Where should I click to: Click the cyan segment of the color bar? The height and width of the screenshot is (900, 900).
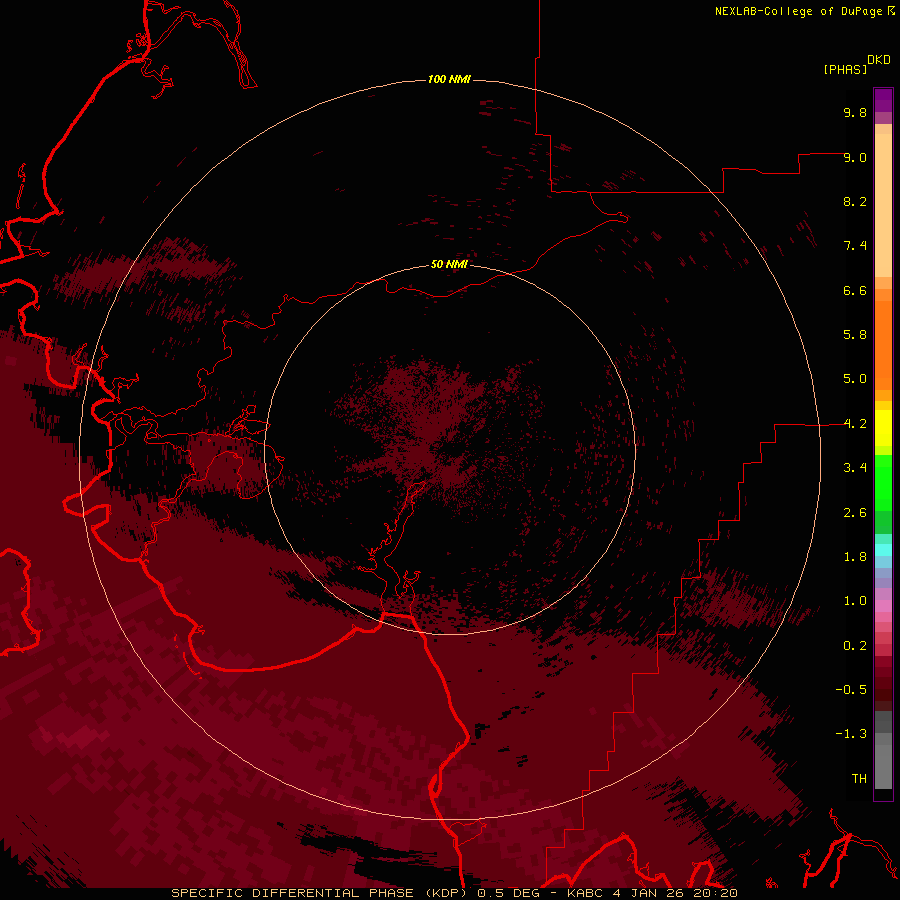tap(883, 550)
